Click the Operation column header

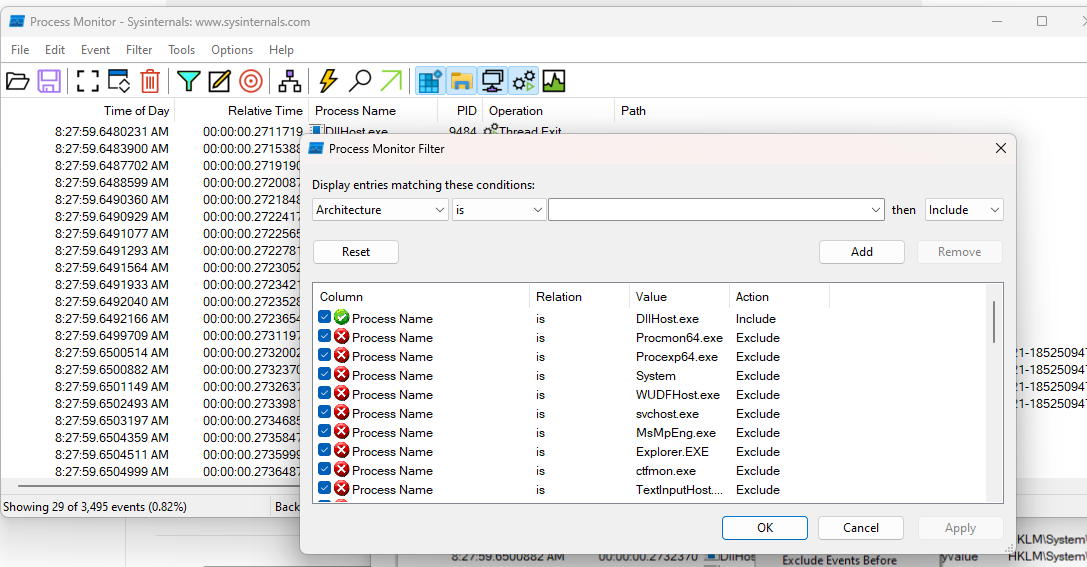click(548, 111)
